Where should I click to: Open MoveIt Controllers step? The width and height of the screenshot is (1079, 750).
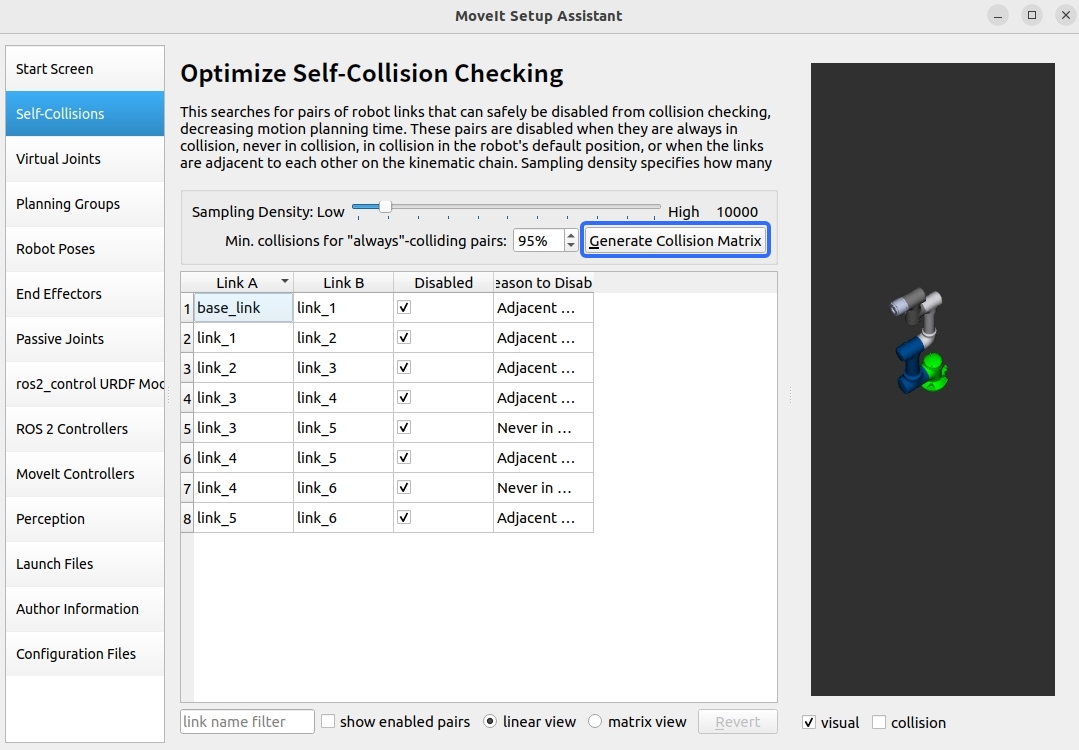(85, 474)
